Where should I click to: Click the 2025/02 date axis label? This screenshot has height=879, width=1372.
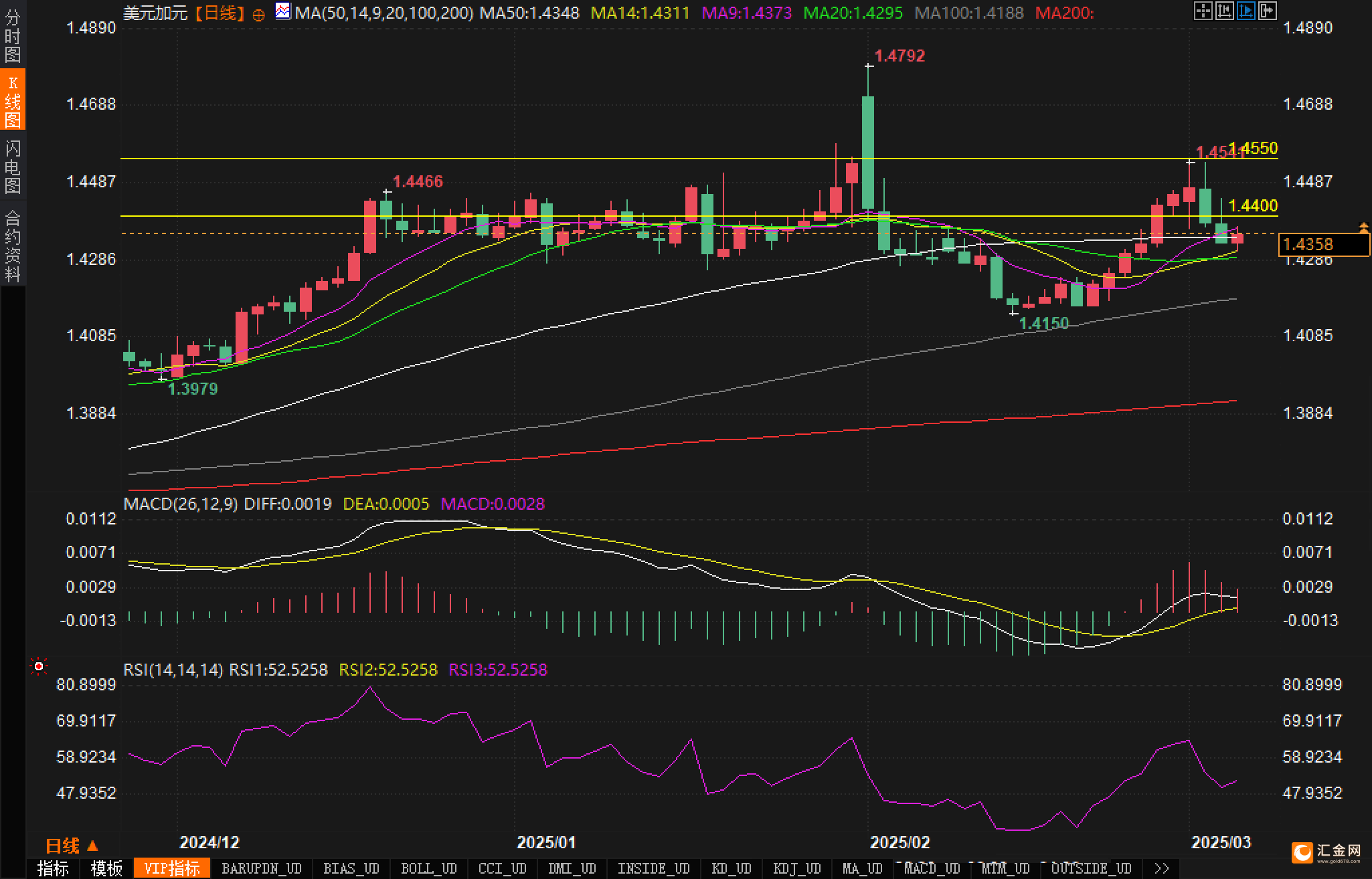(x=900, y=843)
